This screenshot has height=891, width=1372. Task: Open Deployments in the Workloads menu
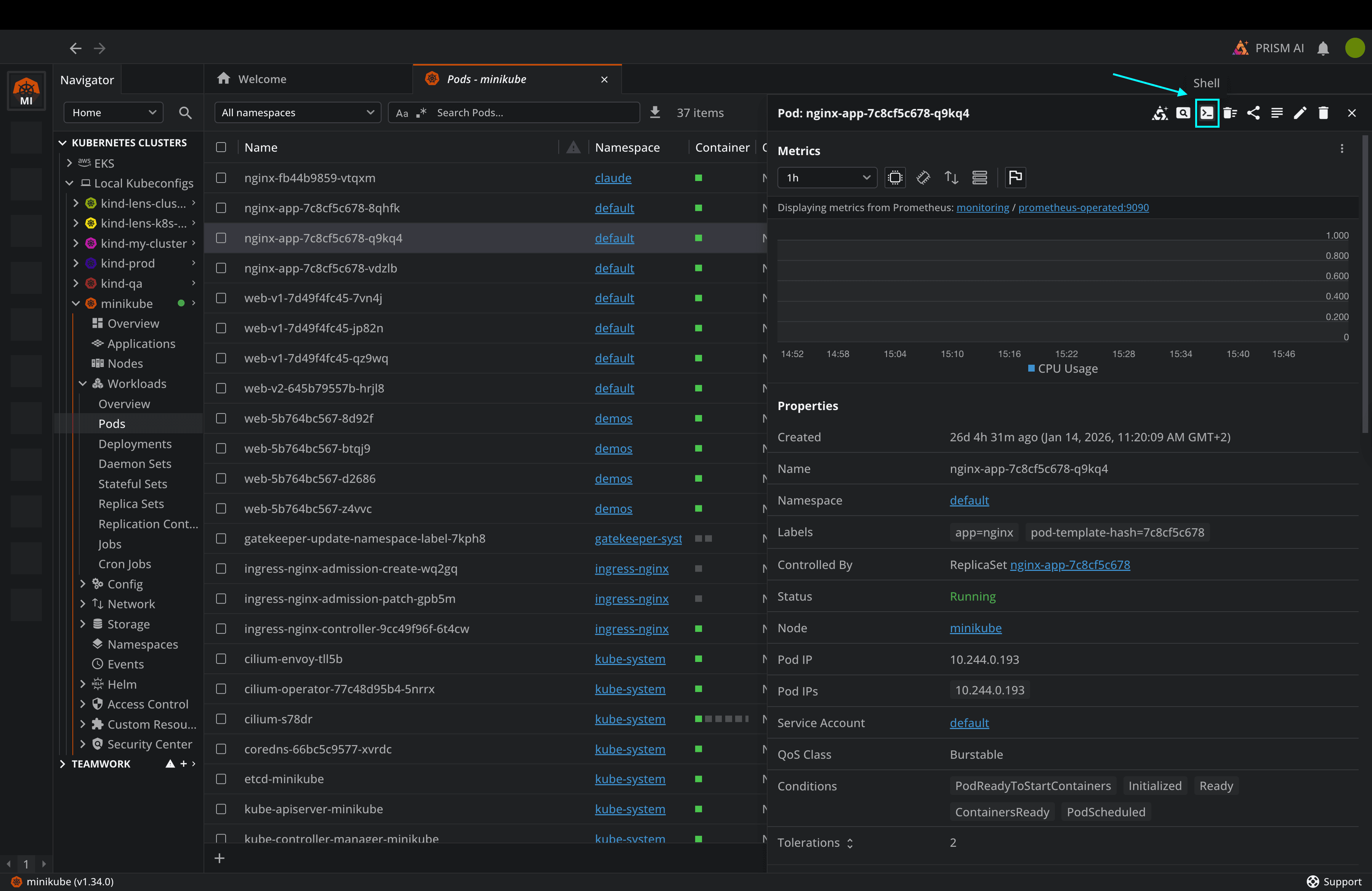coord(135,444)
